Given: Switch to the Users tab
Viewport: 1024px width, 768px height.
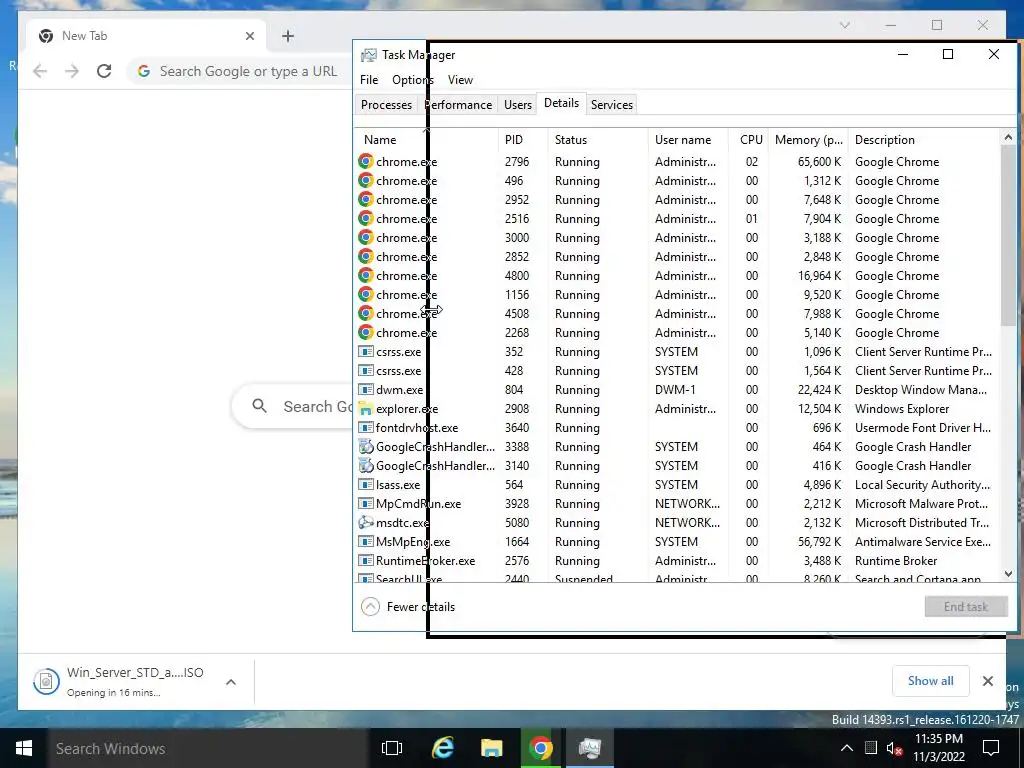Looking at the screenshot, I should point(518,104).
